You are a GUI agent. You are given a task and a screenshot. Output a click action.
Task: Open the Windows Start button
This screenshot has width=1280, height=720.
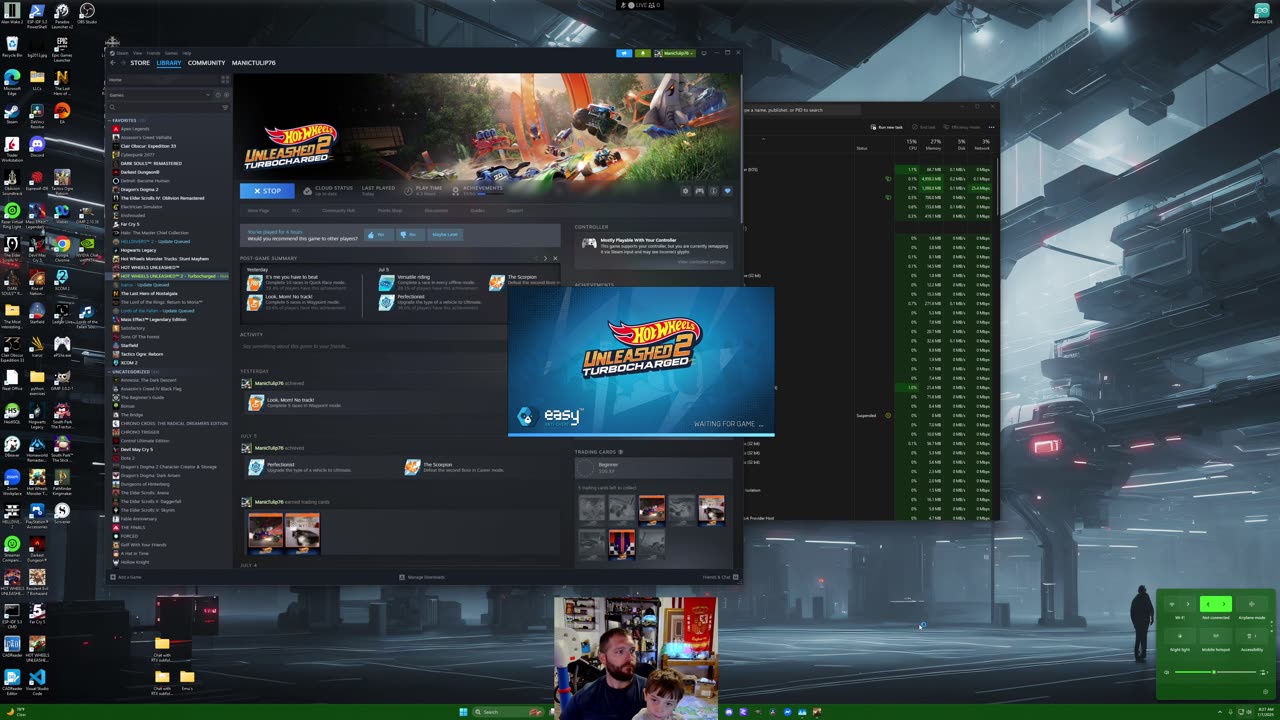click(x=463, y=712)
